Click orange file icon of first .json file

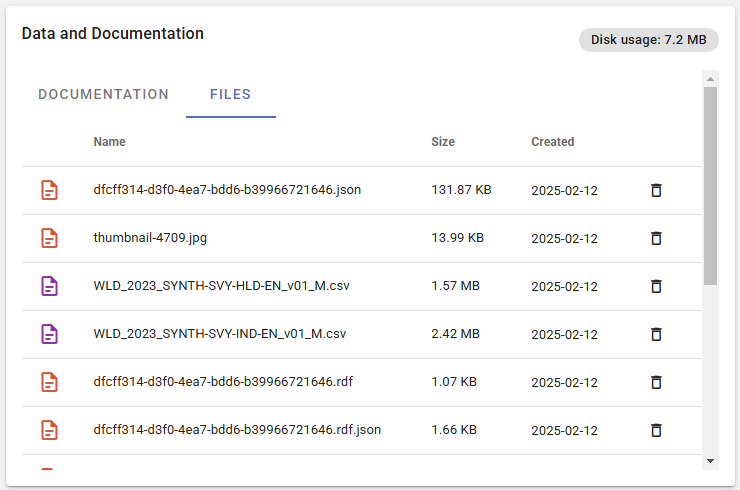[49, 190]
